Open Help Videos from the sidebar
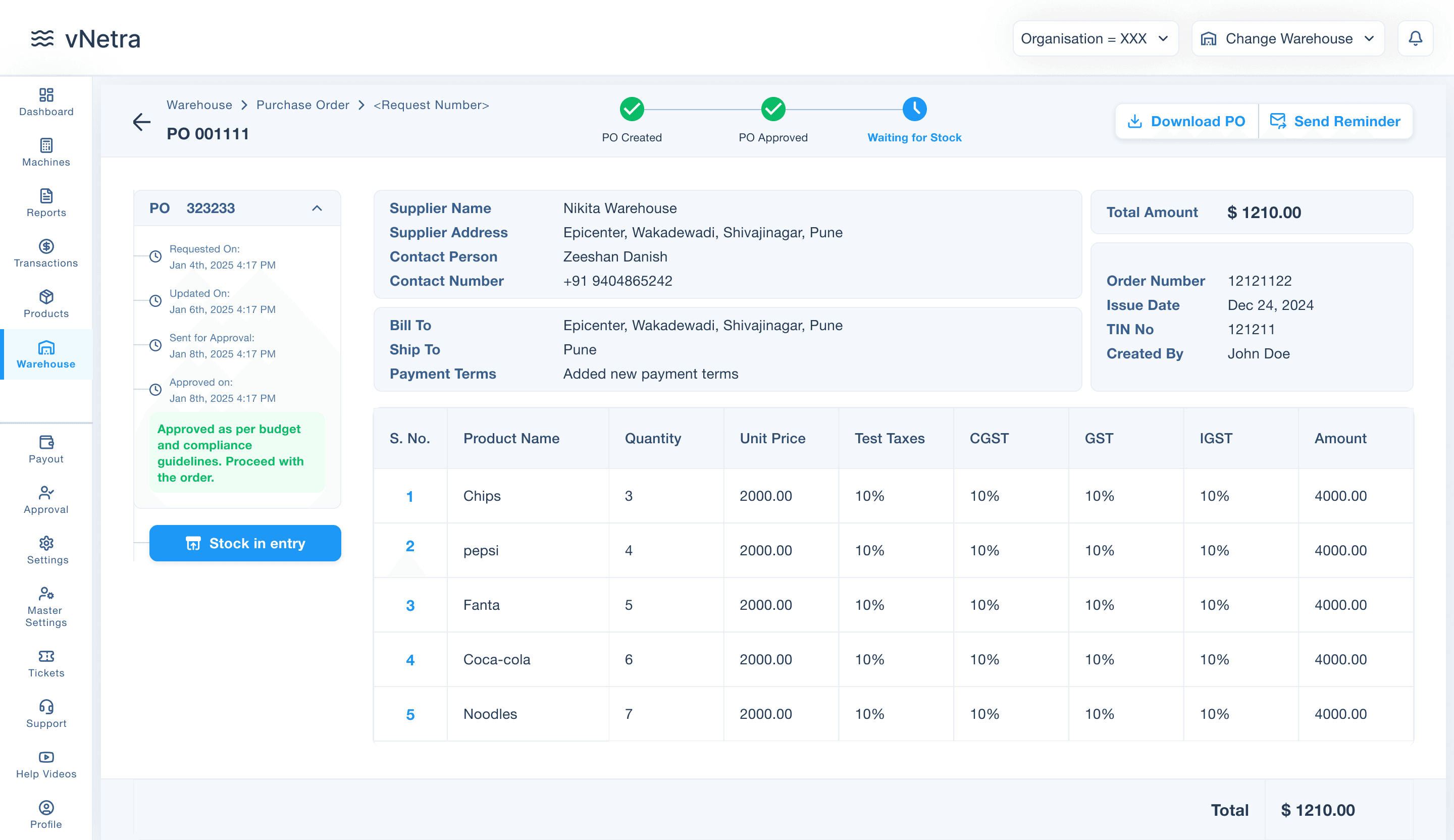Screen dimensions: 1454x840 click(x=46, y=758)
